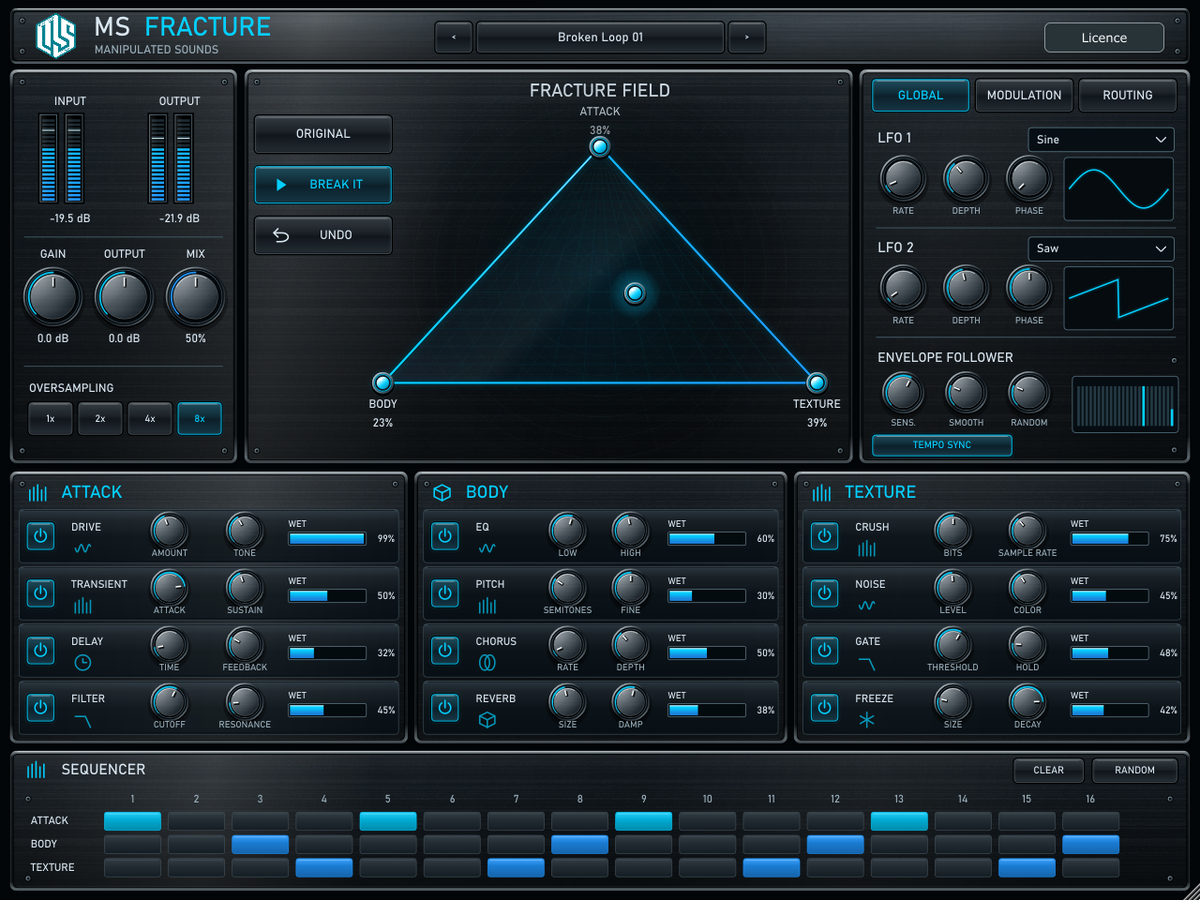Viewport: 1200px width, 900px height.
Task: Open the Broken Loop 01 preset selector
Action: click(x=600, y=38)
